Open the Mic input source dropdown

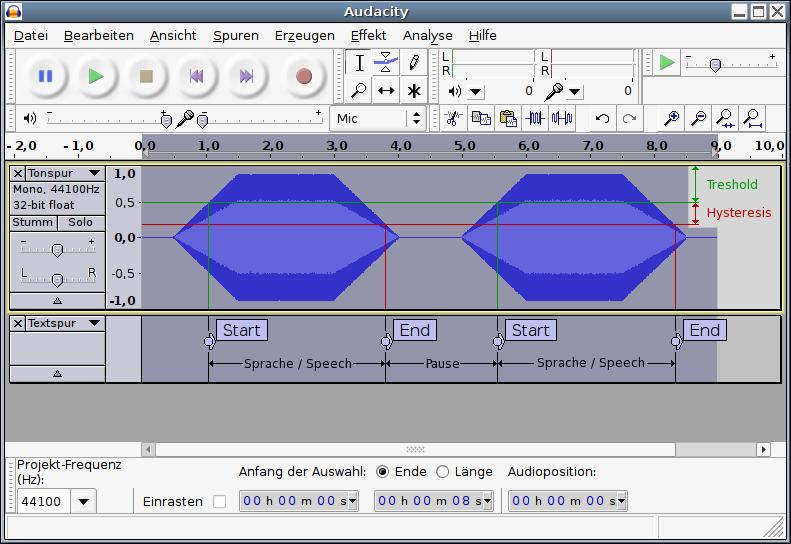click(x=378, y=119)
